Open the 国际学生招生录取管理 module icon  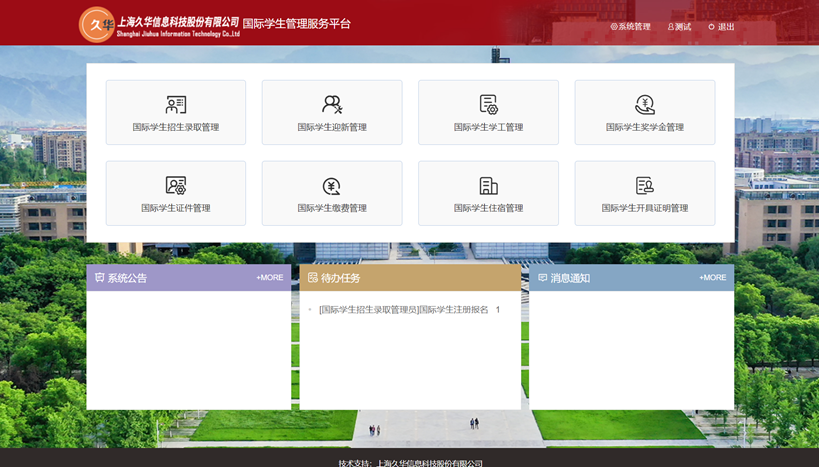[x=176, y=105]
